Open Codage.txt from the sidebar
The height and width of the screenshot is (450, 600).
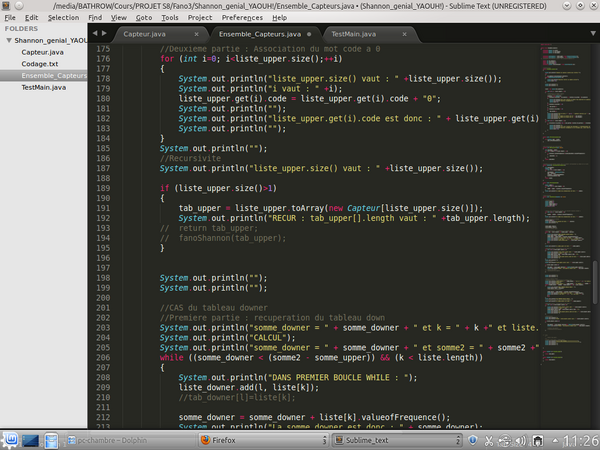click(40, 63)
